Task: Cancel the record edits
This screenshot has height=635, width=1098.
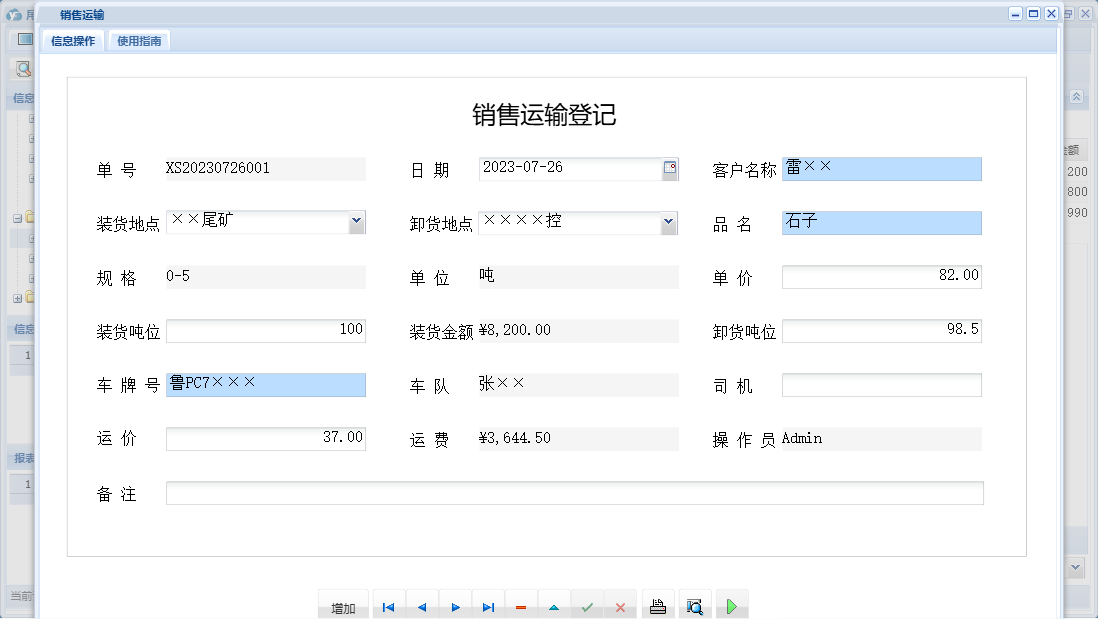Action: (621, 605)
